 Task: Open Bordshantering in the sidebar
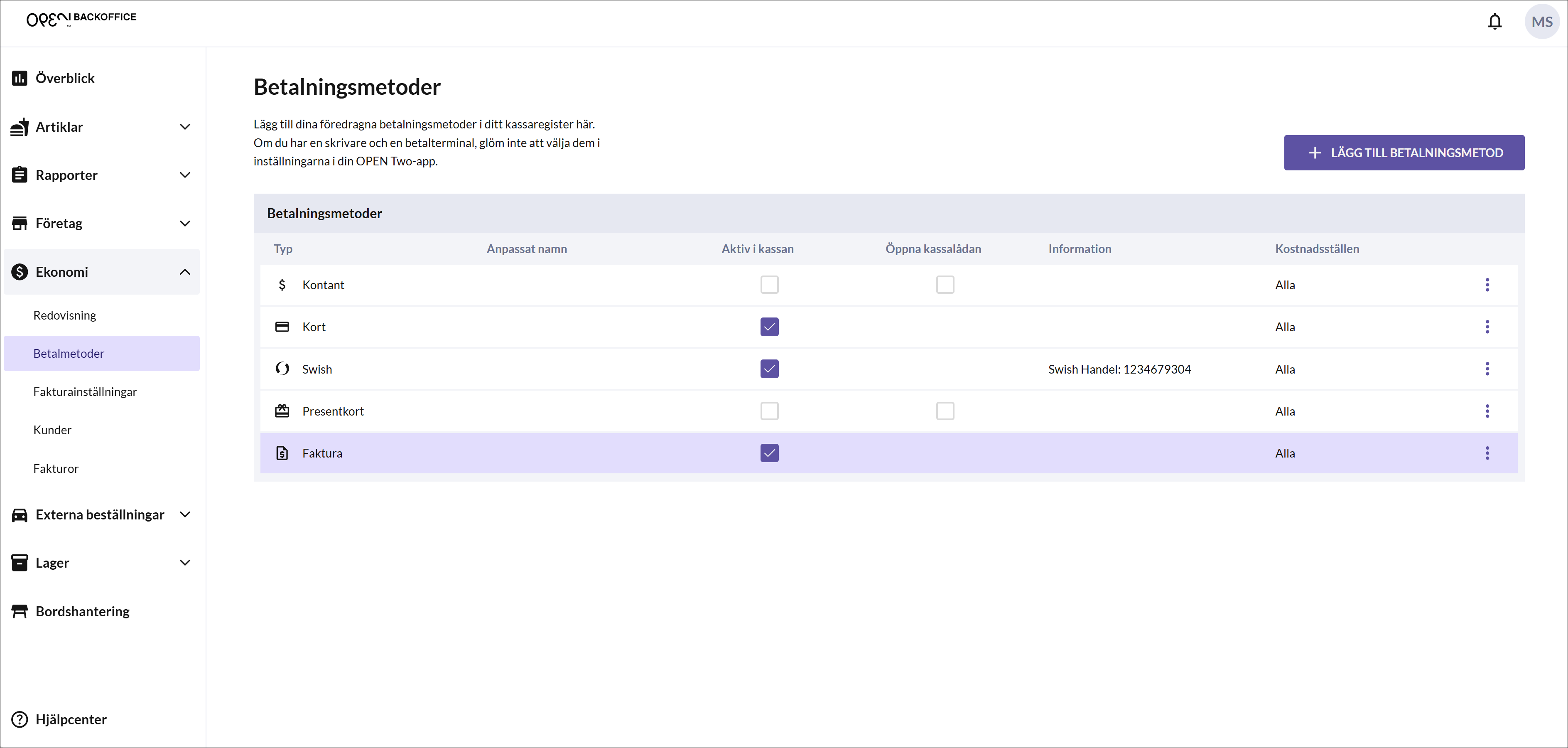[x=102, y=611]
